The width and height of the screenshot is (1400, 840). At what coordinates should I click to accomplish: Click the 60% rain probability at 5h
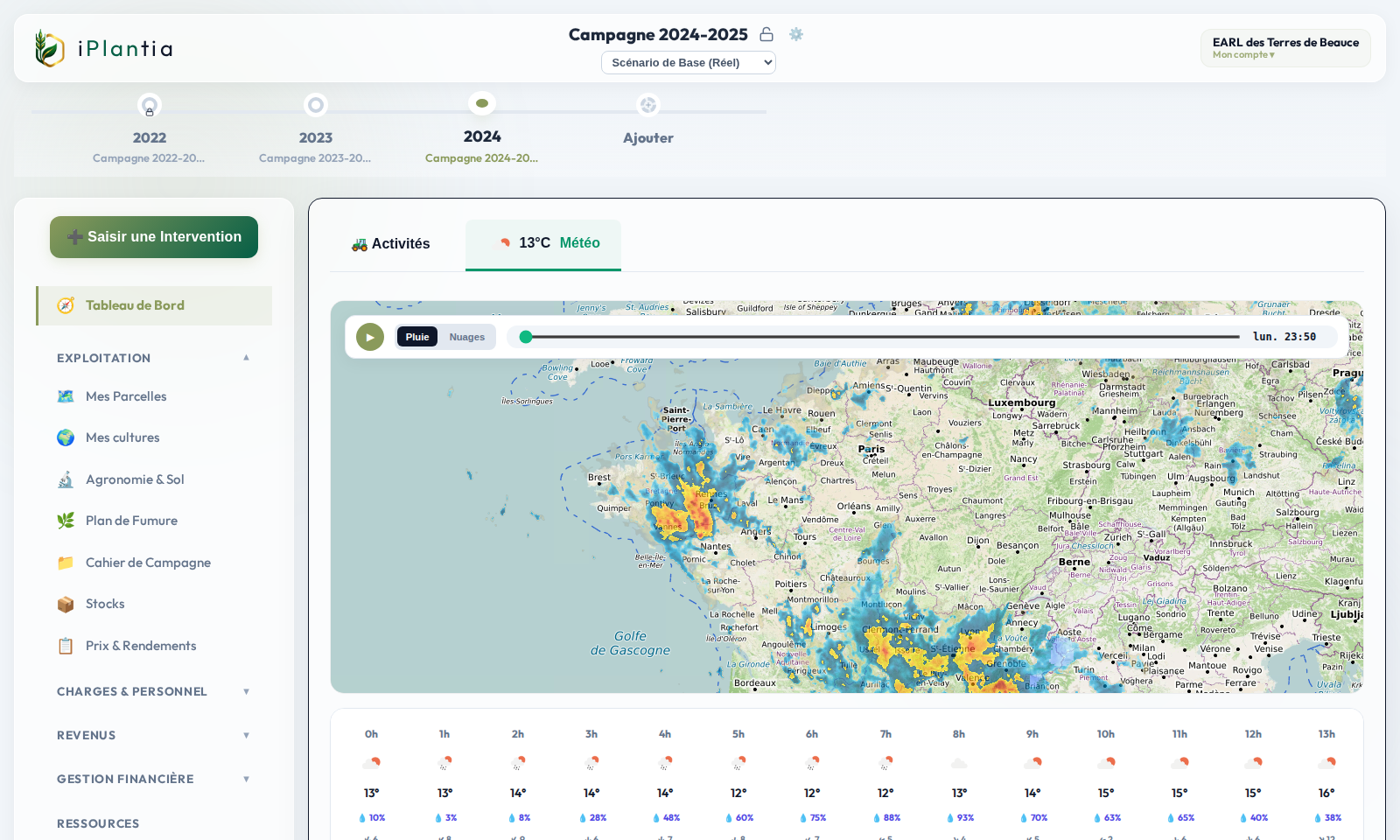pyautogui.click(x=739, y=818)
